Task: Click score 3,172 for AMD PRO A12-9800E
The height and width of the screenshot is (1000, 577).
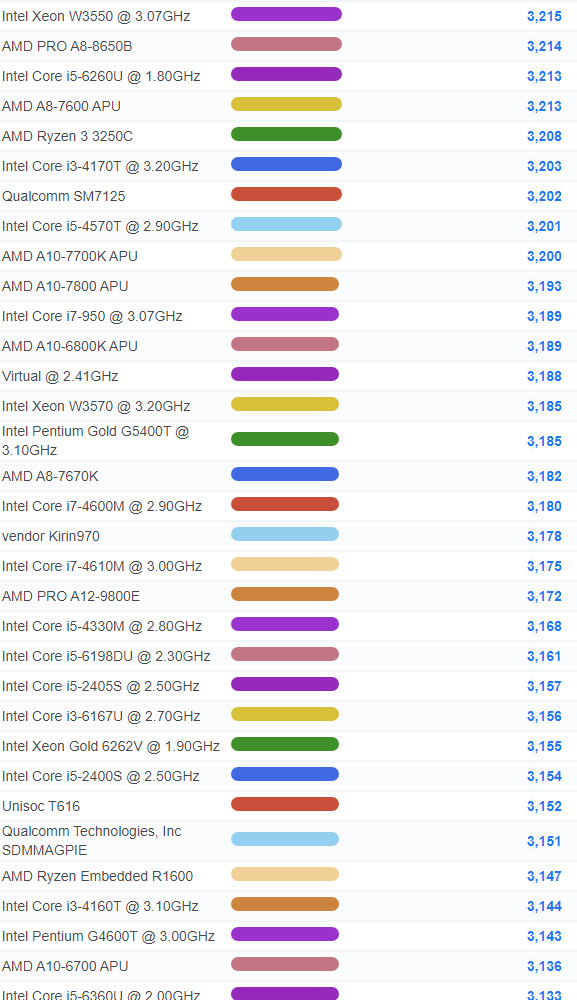Action: 544,596
